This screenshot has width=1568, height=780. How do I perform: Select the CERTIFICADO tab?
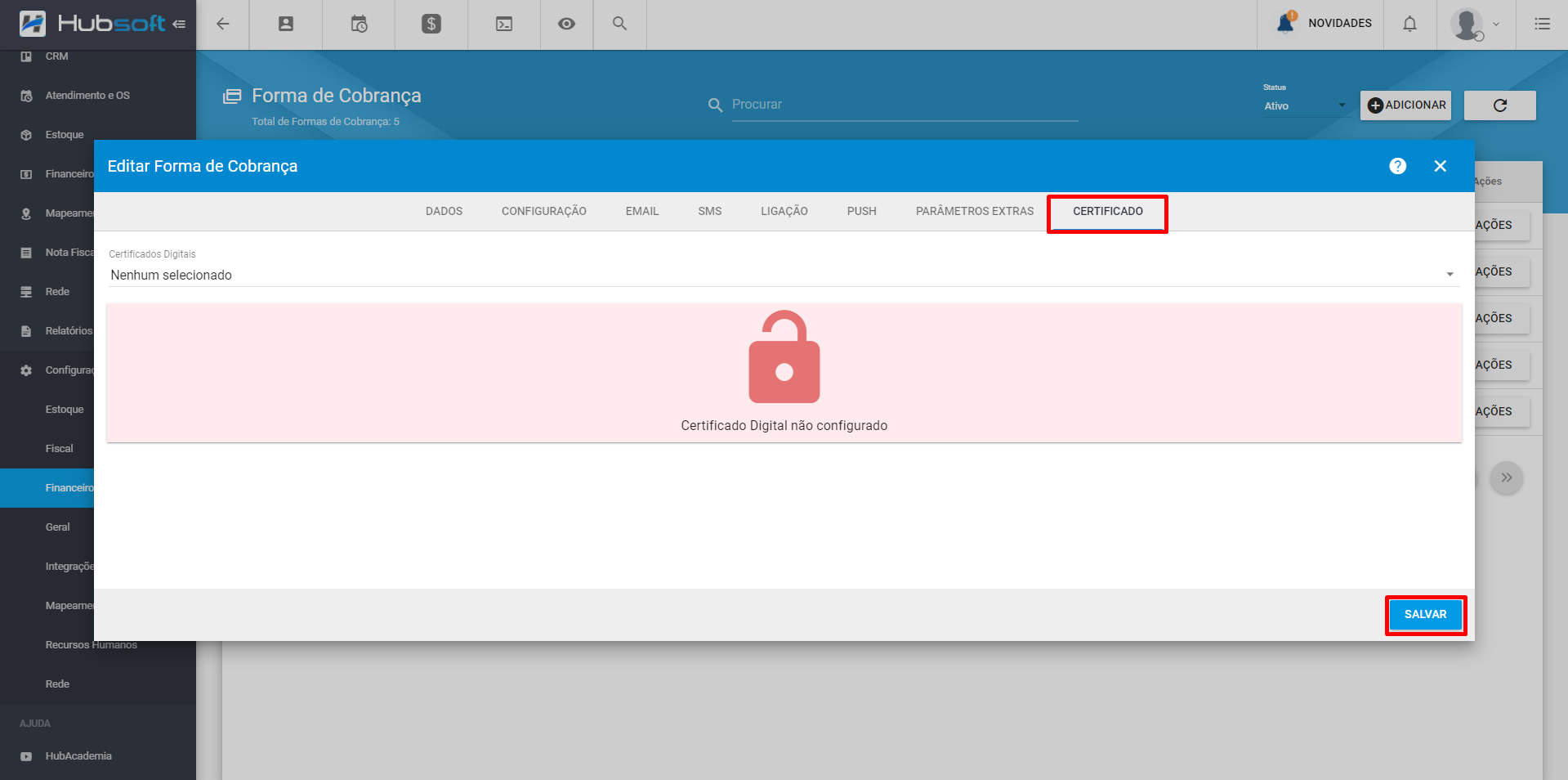1107,212
